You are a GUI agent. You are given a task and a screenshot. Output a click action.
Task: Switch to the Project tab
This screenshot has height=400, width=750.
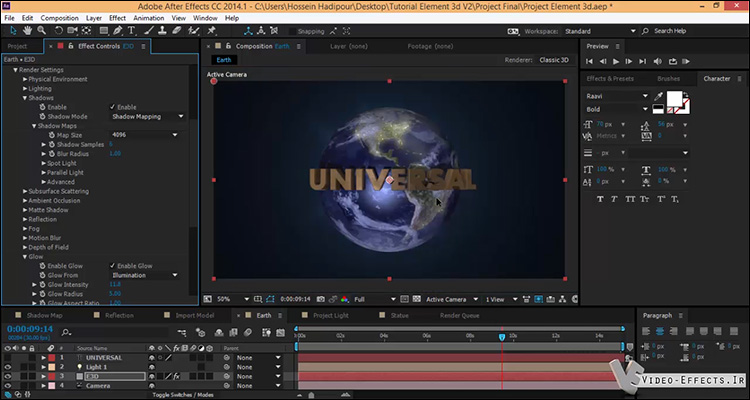(17, 46)
